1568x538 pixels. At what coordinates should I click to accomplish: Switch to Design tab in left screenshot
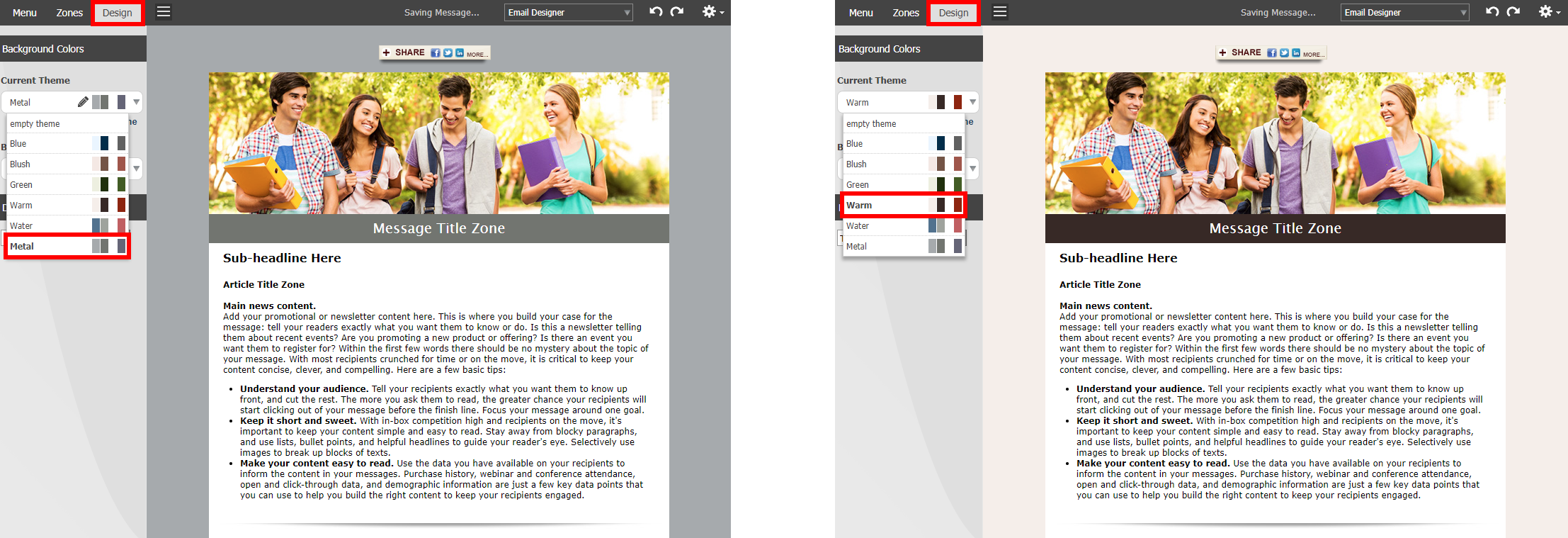(118, 13)
